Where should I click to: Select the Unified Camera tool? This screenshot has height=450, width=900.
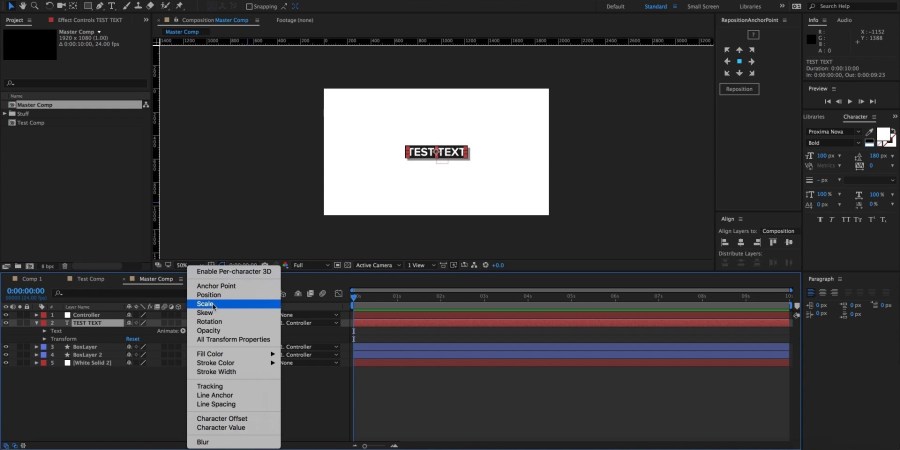click(x=61, y=6)
